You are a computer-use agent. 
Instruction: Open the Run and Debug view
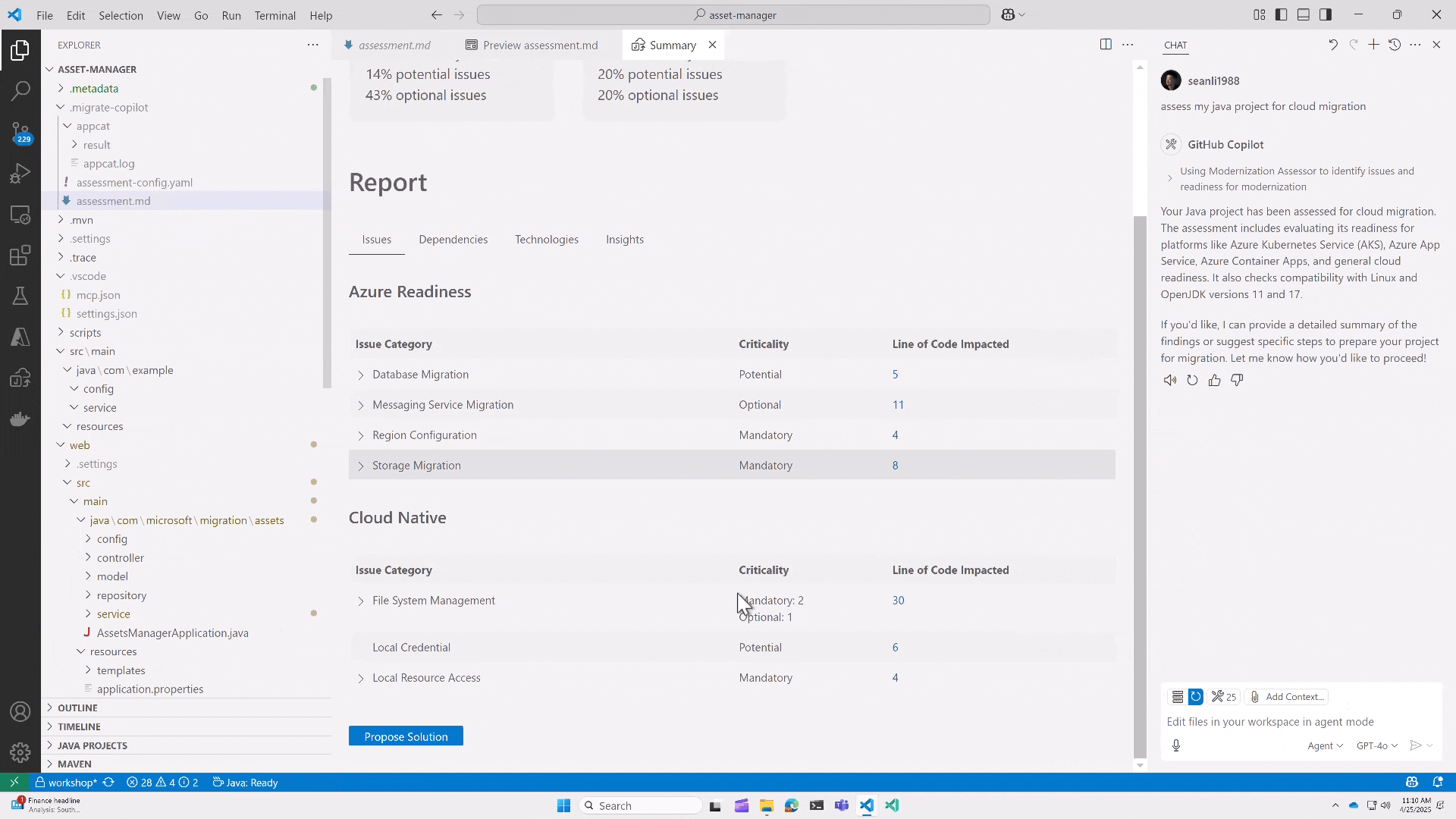click(20, 174)
